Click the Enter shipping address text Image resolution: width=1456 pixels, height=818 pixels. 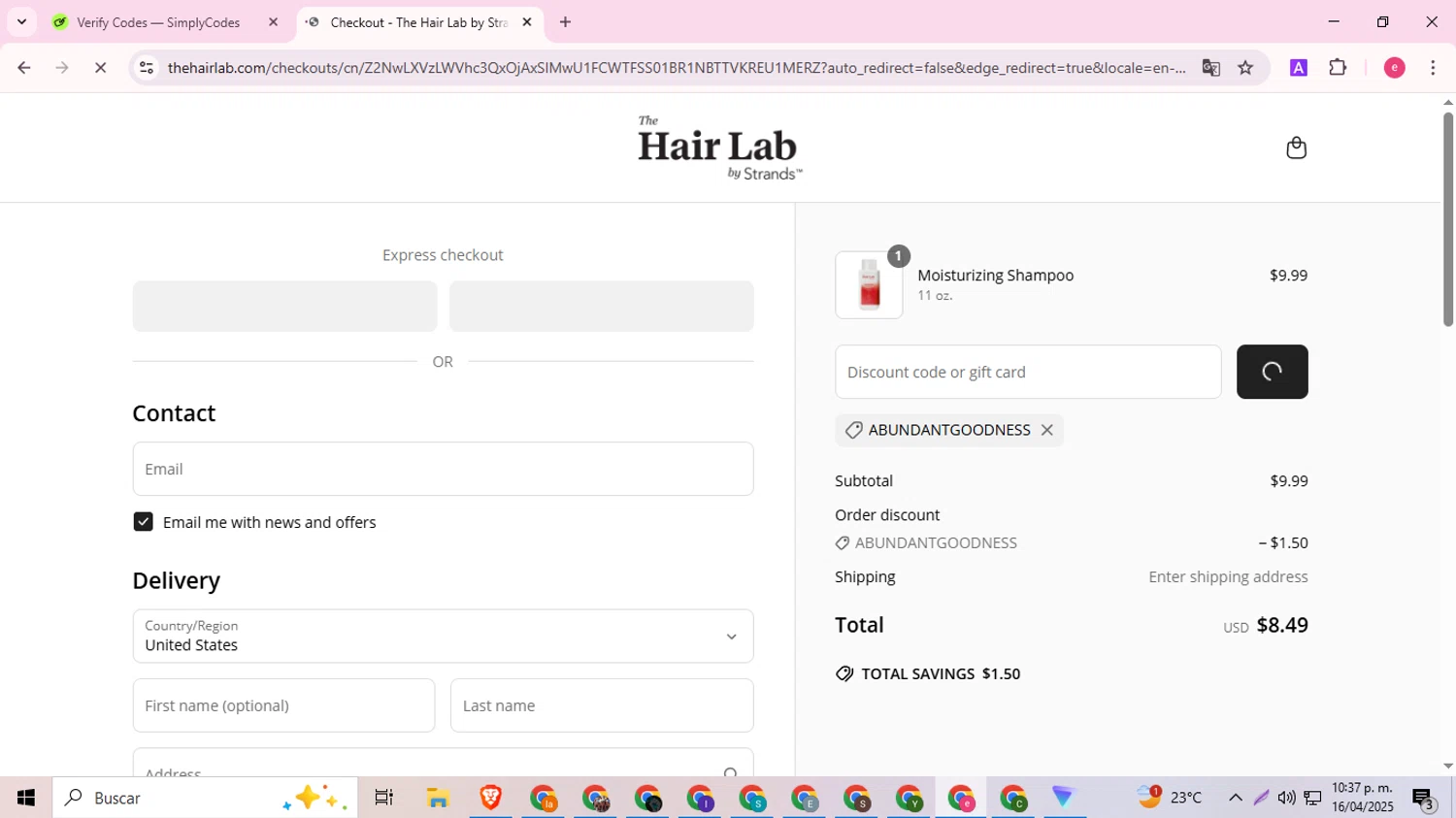pyautogui.click(x=1228, y=576)
